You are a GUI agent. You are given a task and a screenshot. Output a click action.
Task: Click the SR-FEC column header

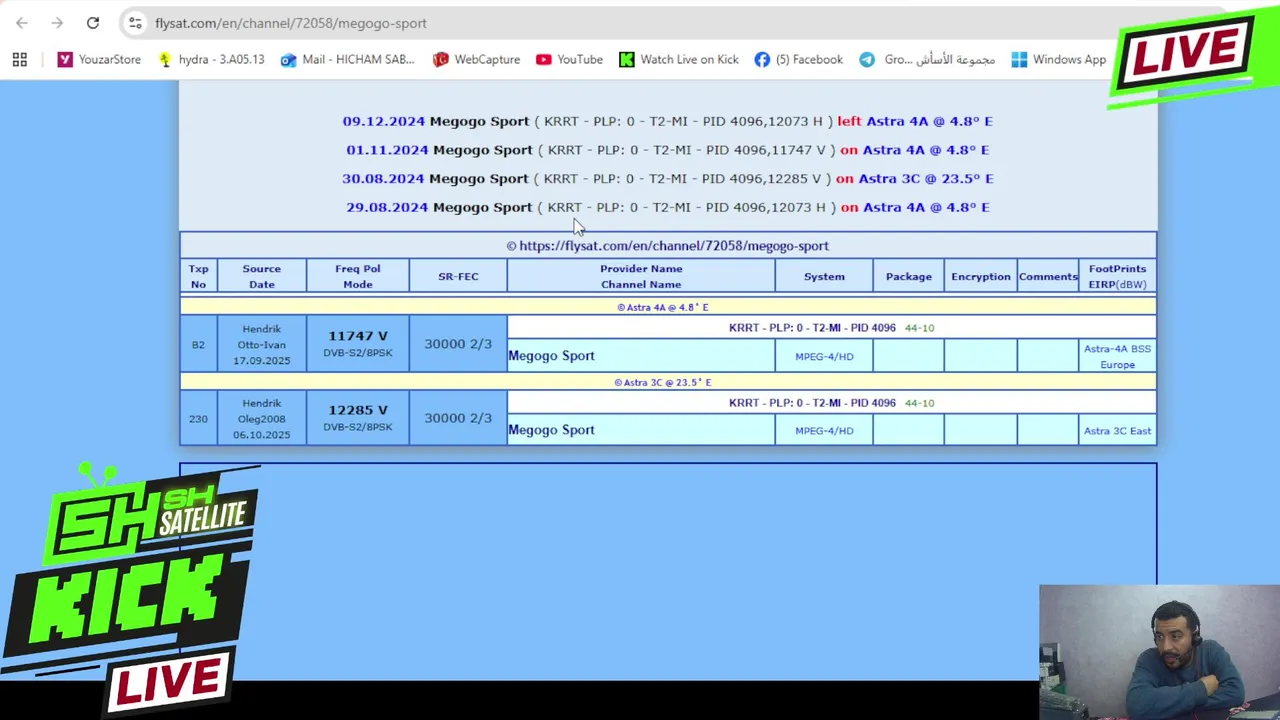pyautogui.click(x=458, y=276)
